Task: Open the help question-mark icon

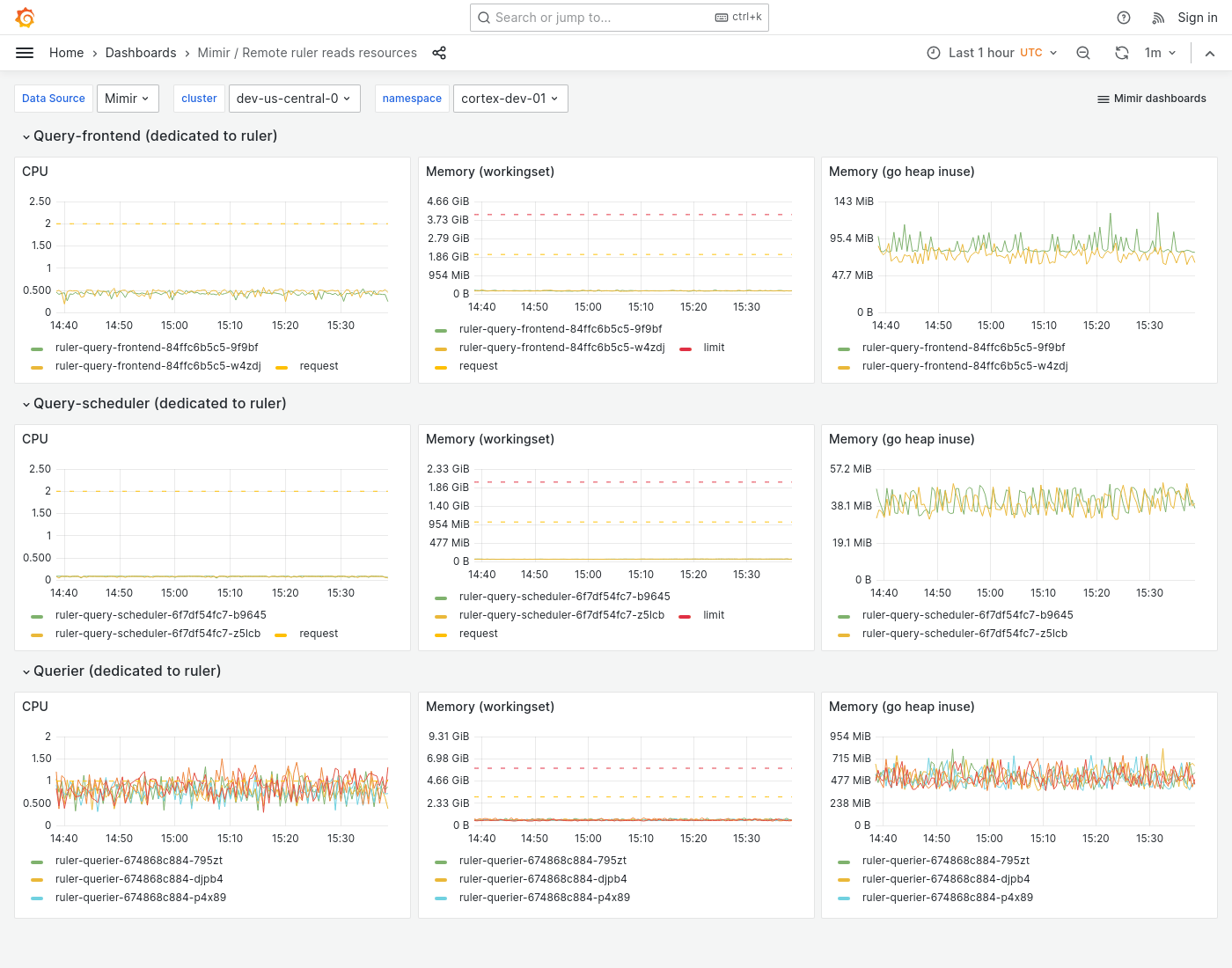Action: 1123,18
